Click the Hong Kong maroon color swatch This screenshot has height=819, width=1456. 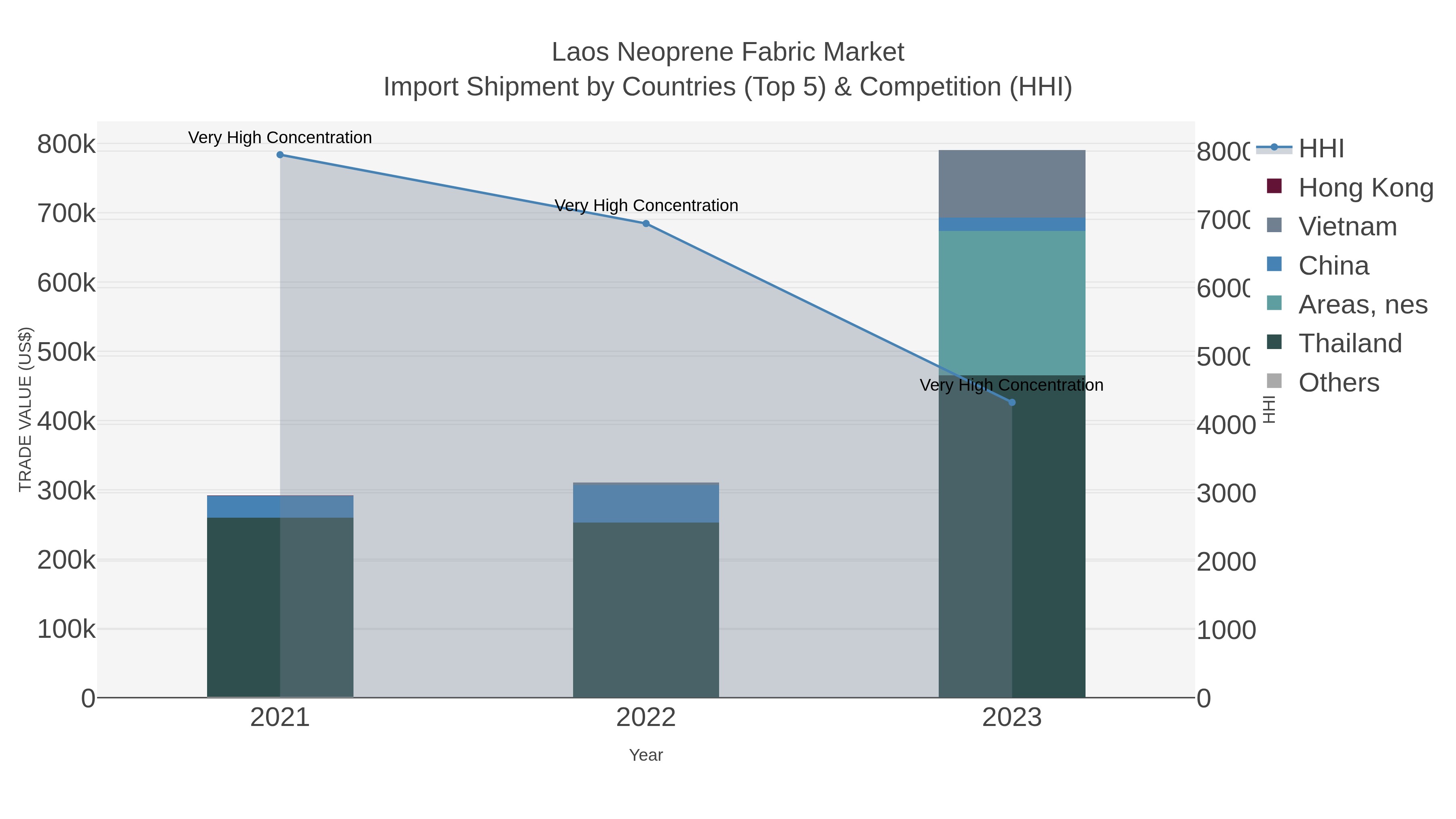(1274, 185)
